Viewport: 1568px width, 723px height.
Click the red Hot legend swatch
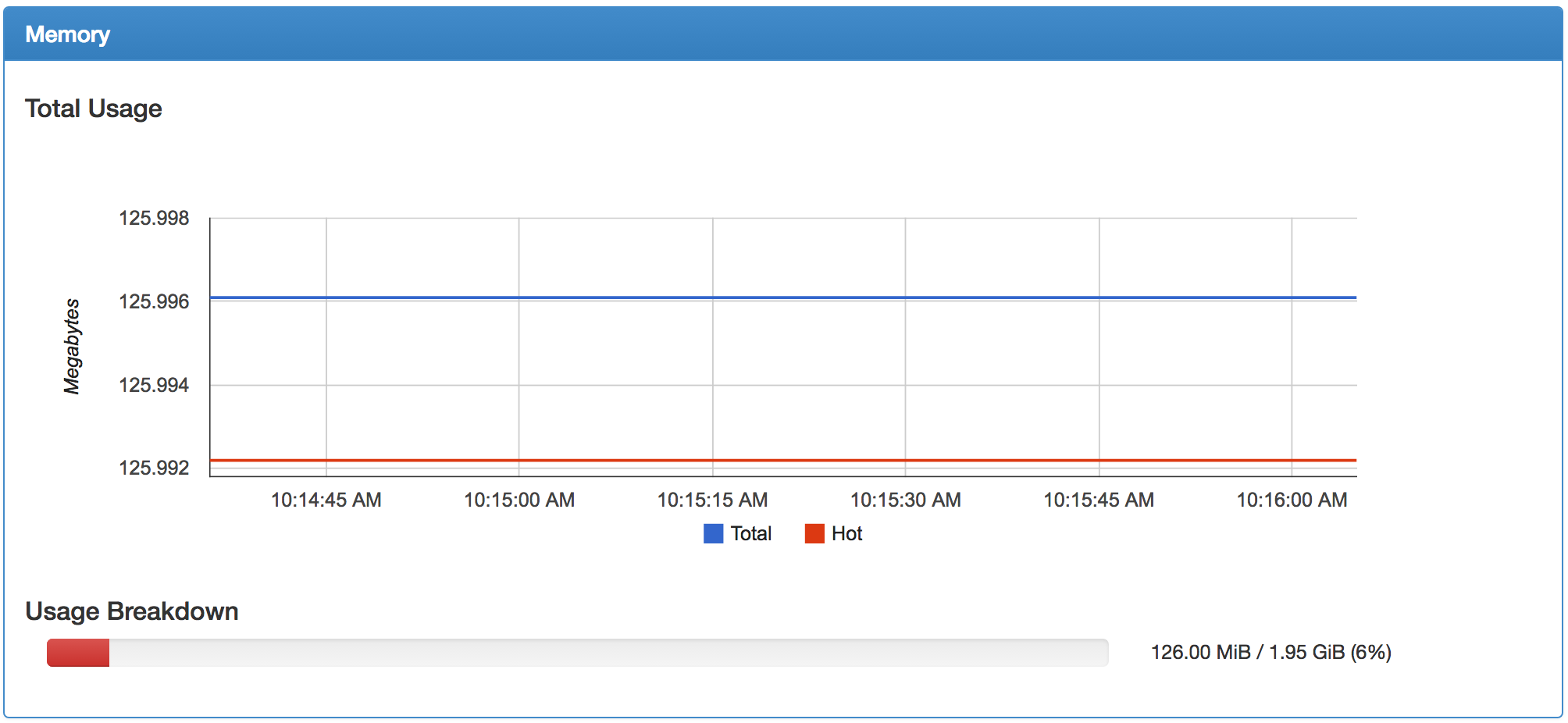[814, 533]
